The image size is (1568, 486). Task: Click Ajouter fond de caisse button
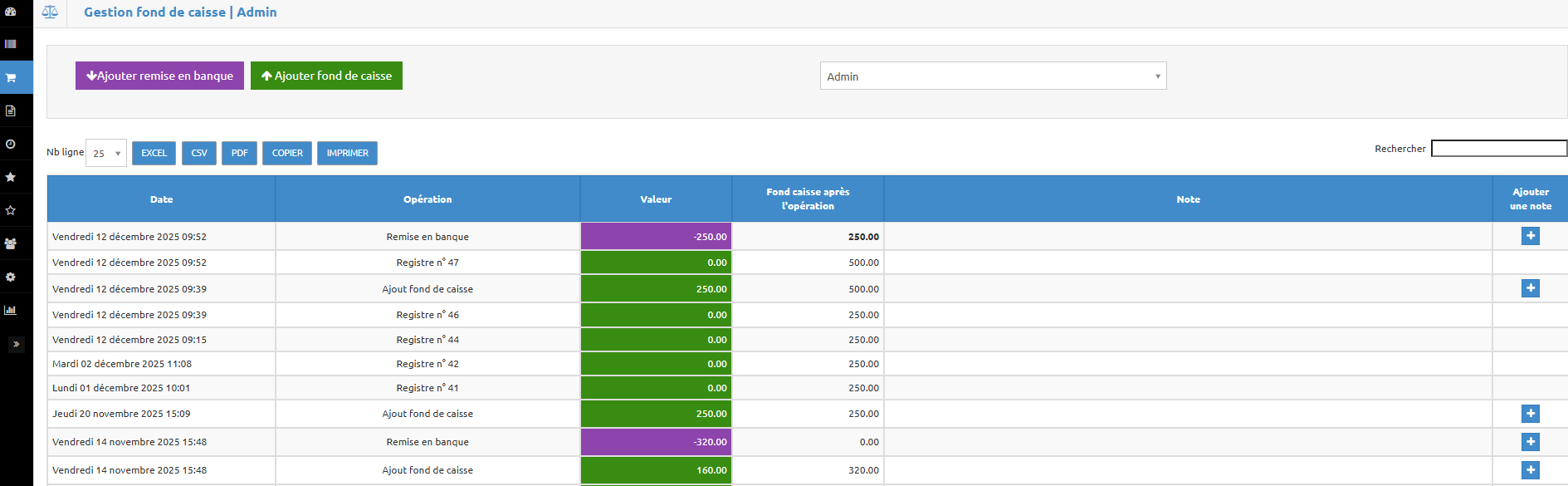[326, 76]
